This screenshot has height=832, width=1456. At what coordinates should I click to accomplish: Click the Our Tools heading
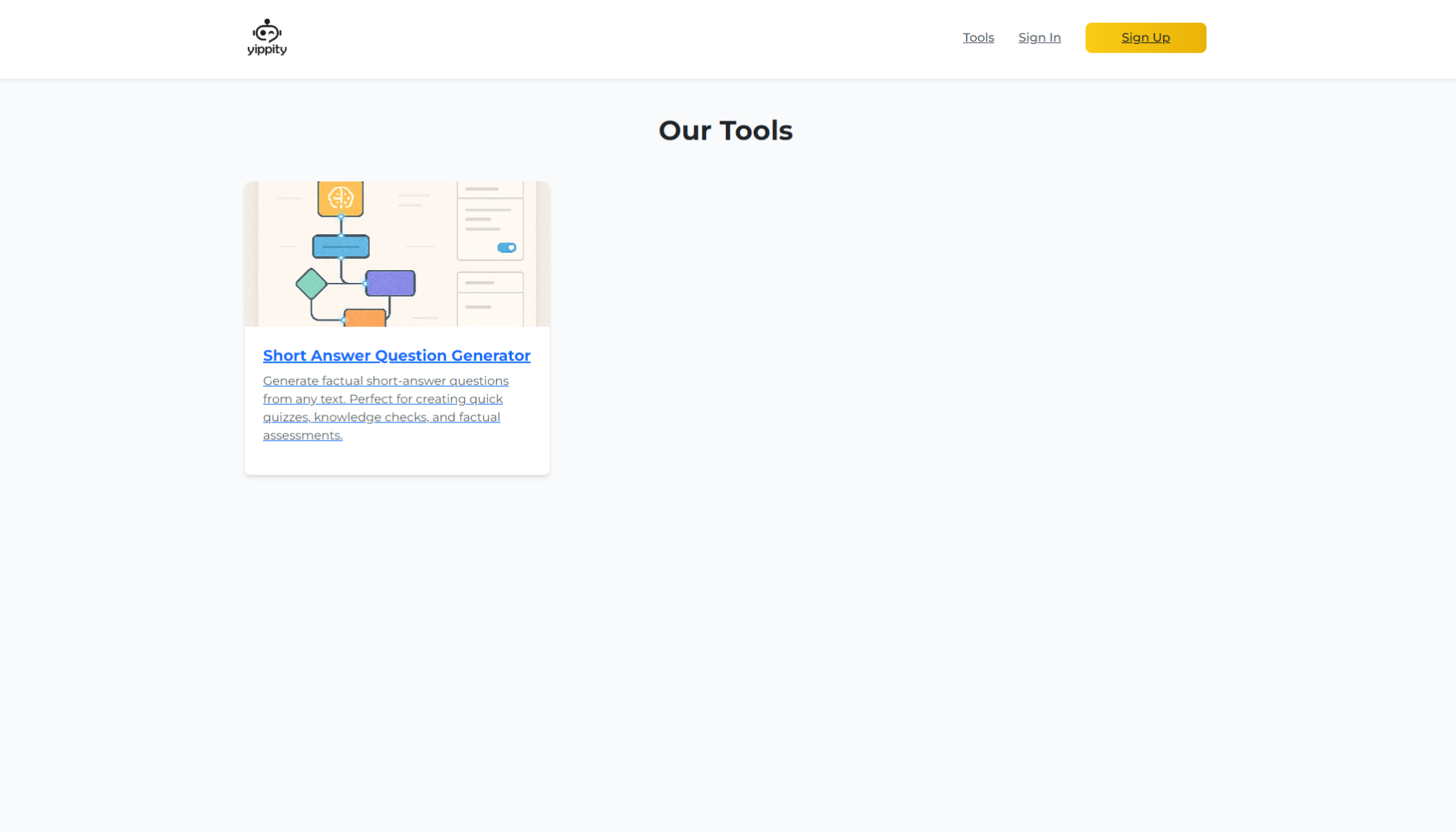(x=725, y=130)
